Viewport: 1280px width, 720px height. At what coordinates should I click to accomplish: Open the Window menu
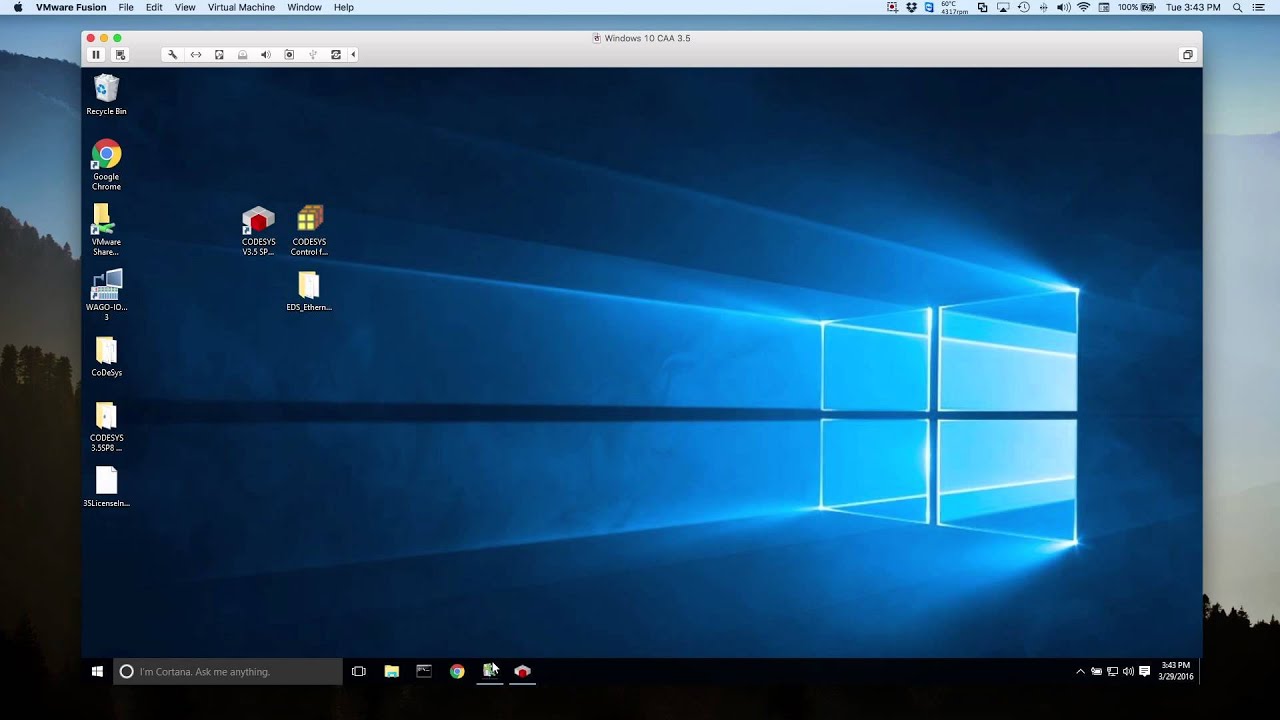(304, 7)
